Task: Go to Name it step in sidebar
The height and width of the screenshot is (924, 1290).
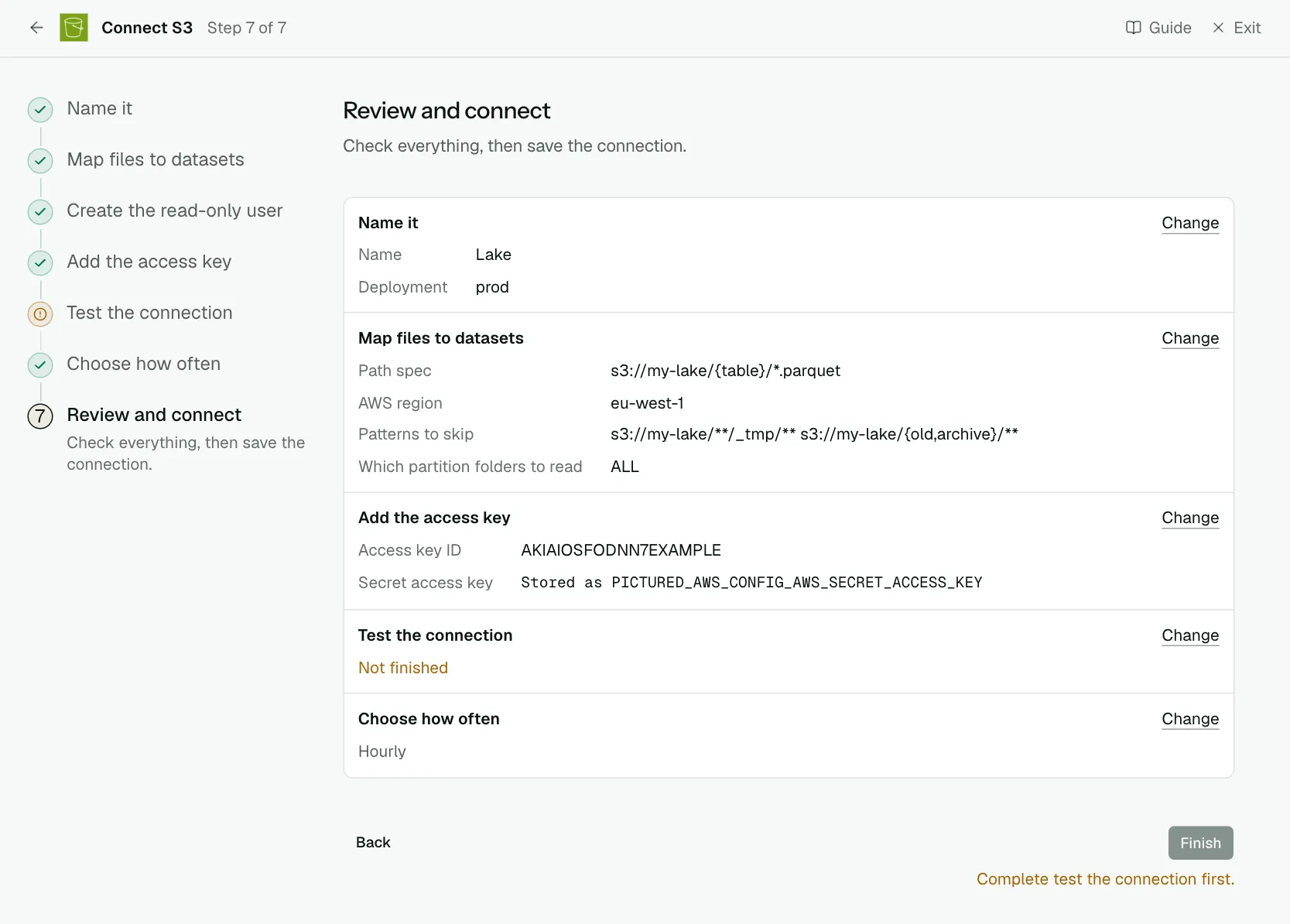Action: click(x=99, y=108)
